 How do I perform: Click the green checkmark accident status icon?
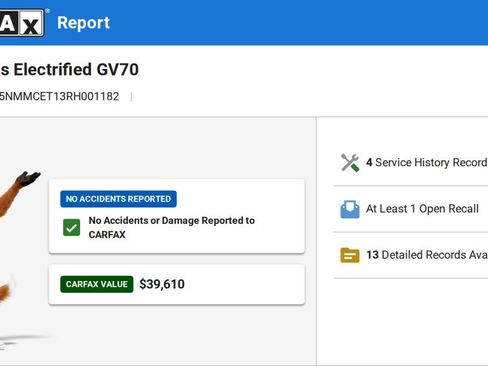point(71,227)
